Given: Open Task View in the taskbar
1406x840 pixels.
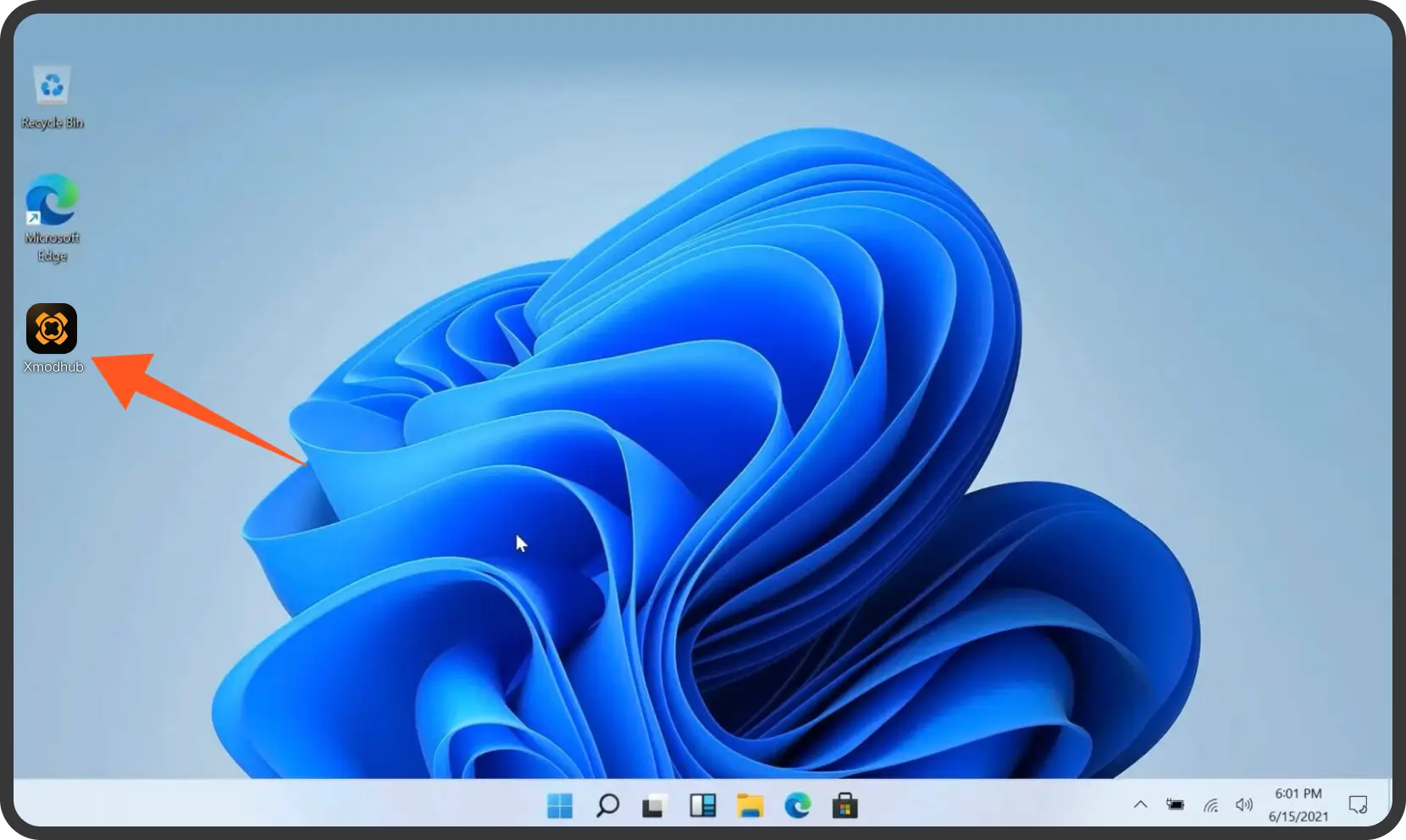Looking at the screenshot, I should pyautogui.click(x=653, y=805).
